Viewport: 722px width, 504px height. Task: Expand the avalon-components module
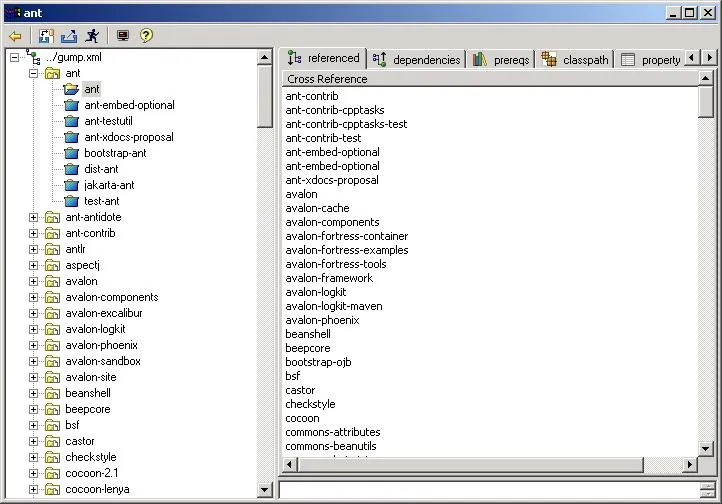tap(33, 297)
